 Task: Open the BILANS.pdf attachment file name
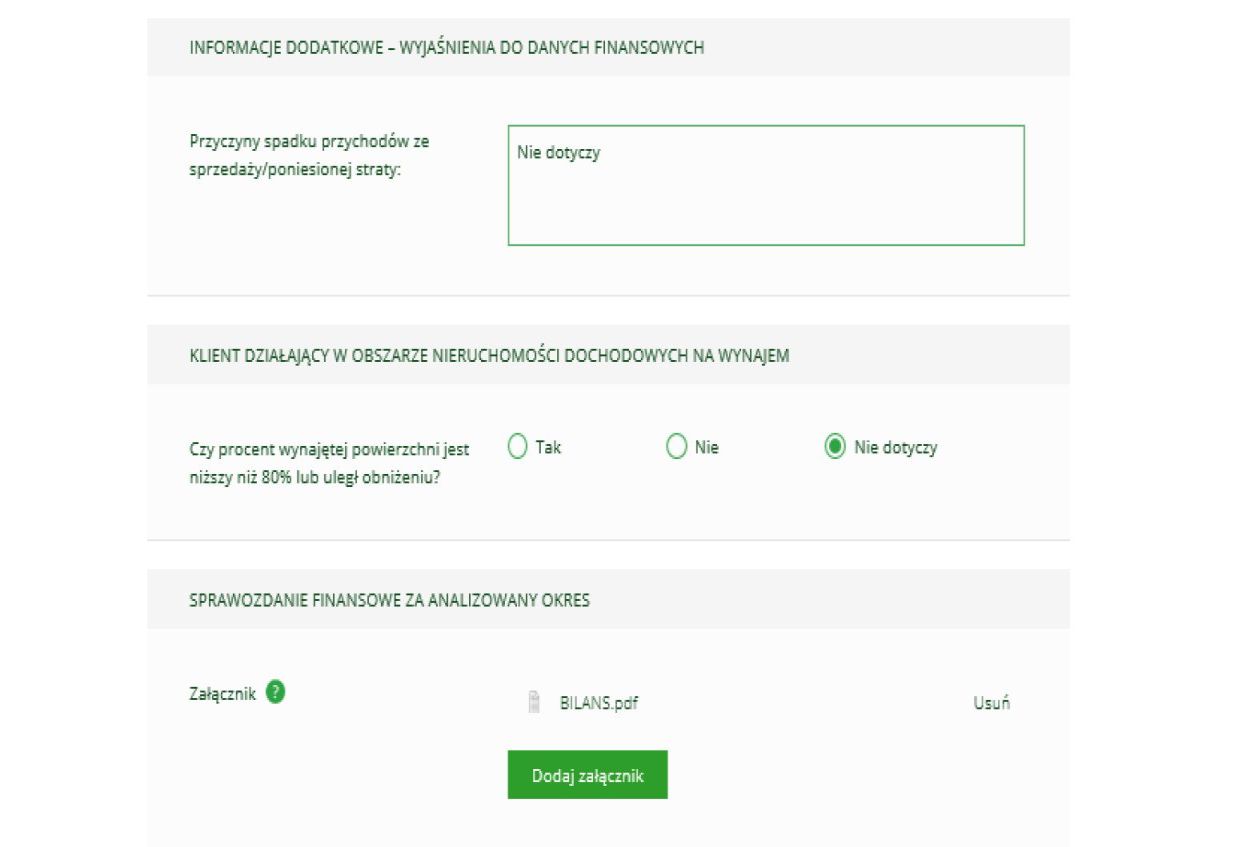(x=598, y=702)
